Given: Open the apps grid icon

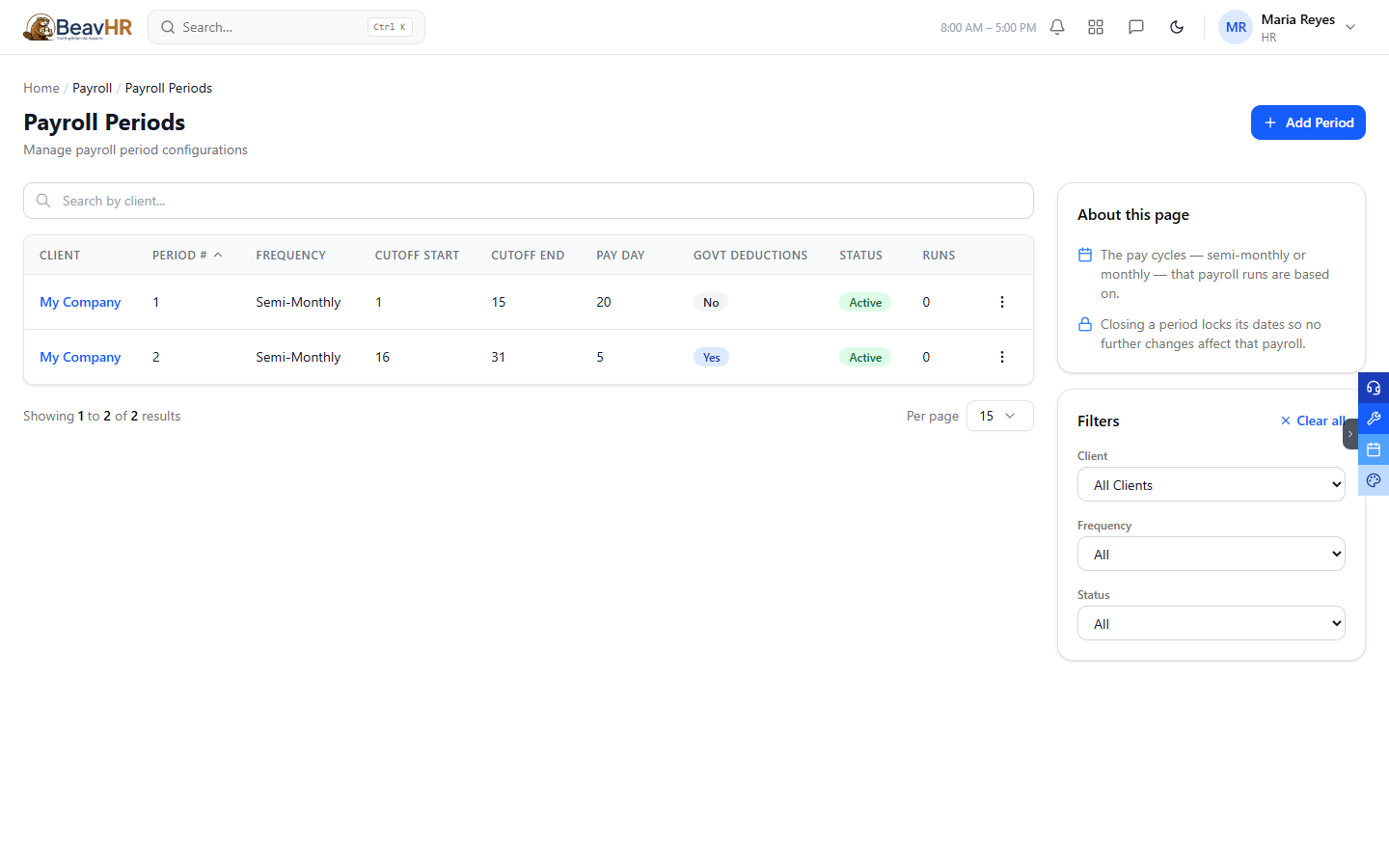Looking at the screenshot, I should (1096, 27).
